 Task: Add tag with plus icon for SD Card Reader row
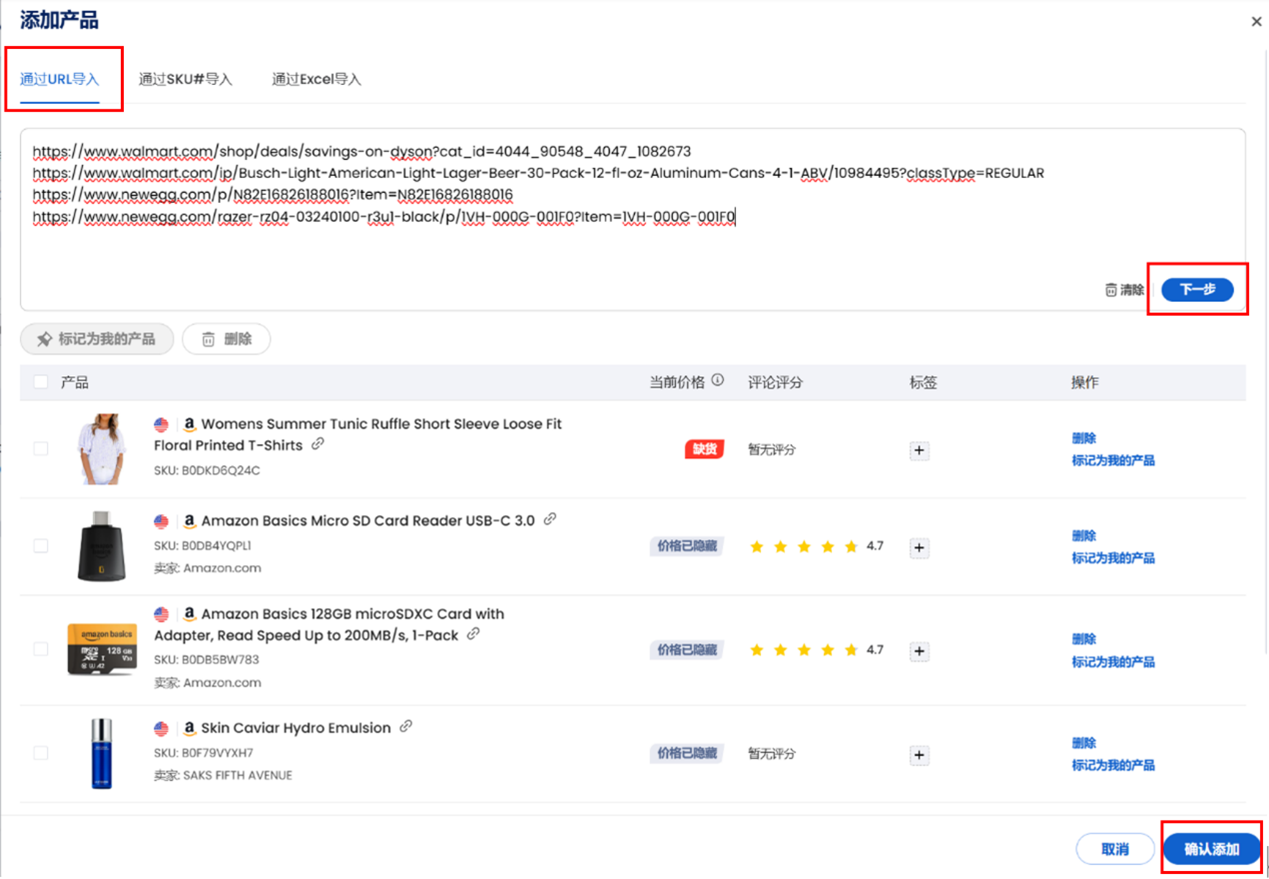(x=920, y=547)
